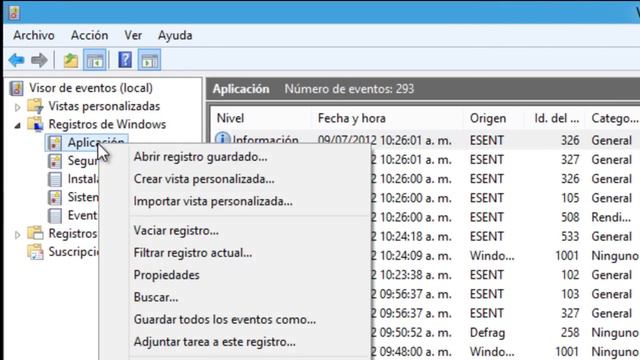The height and width of the screenshot is (360, 640).
Task: Click the Up one level folder icon
Action: pyautogui.click(x=71, y=60)
